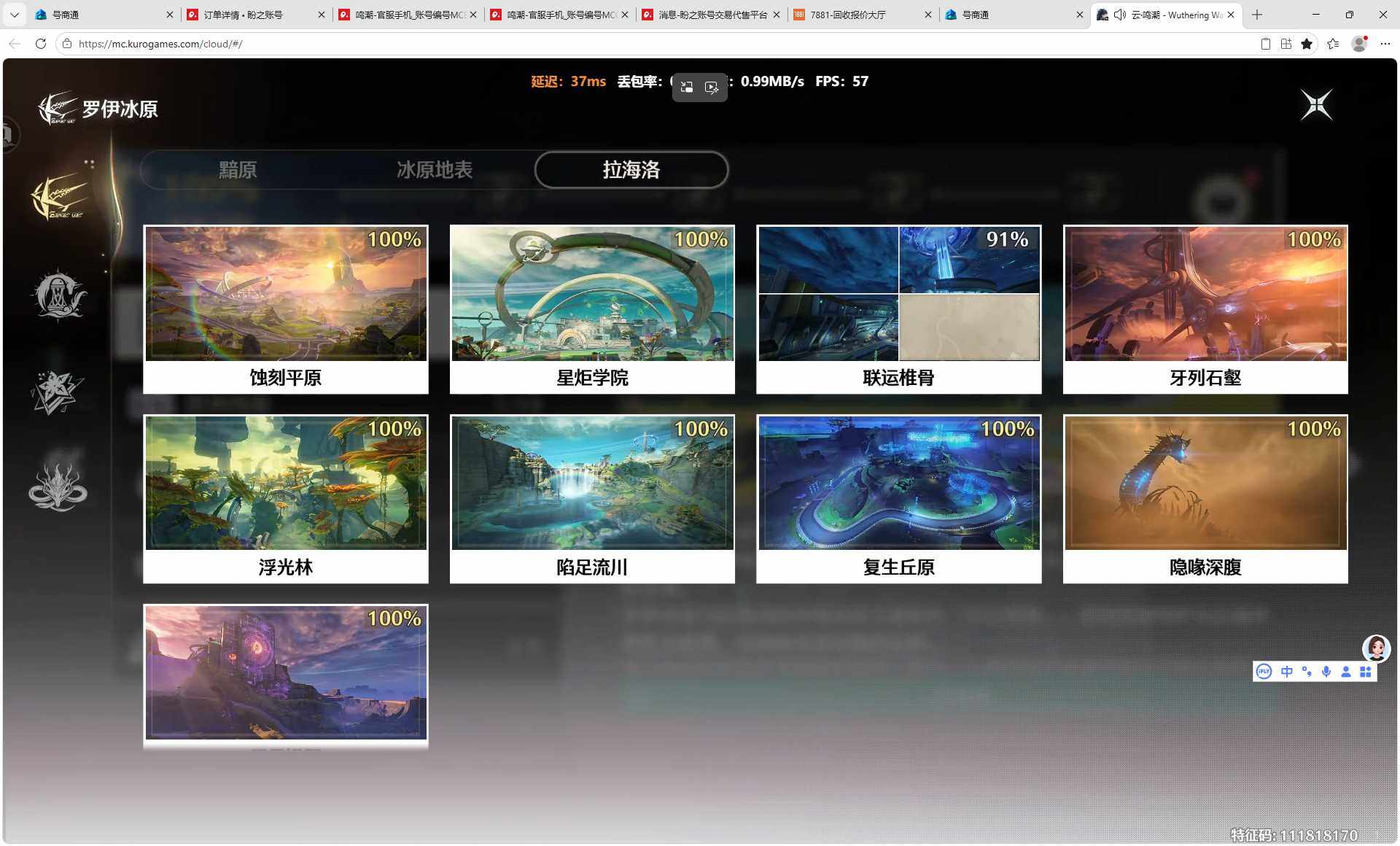Select the second region emblem in sidebar
This screenshot has width=1400, height=846.
[58, 295]
